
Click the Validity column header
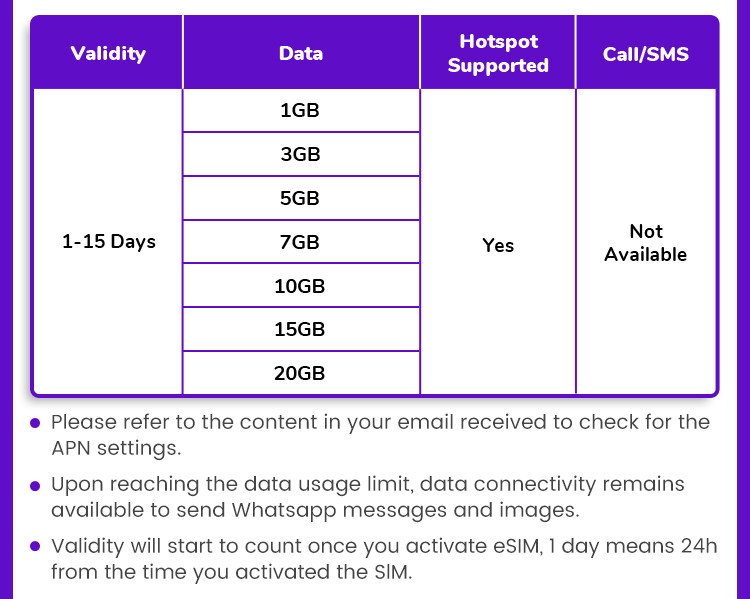(x=108, y=53)
